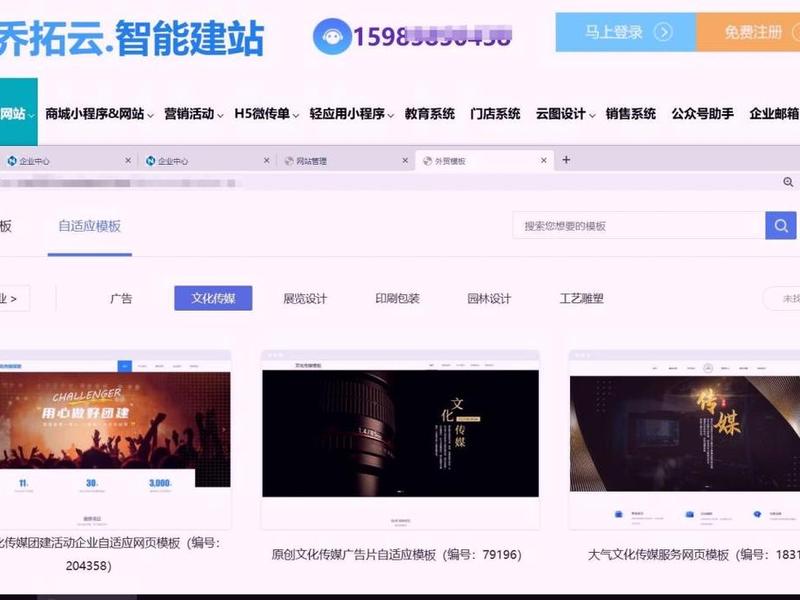This screenshot has height=600, width=800.
Task: Open the golden 传媒 template thumbnail
Action: click(x=684, y=440)
